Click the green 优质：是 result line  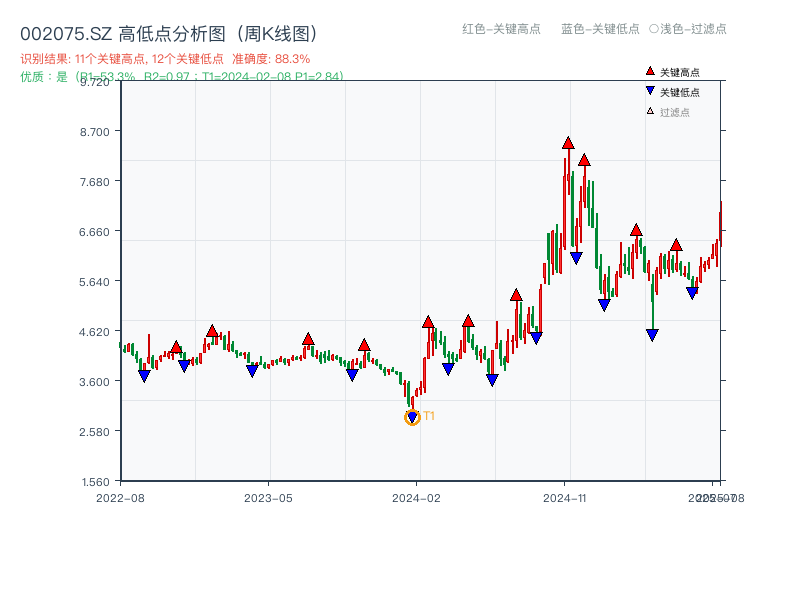coord(182,77)
